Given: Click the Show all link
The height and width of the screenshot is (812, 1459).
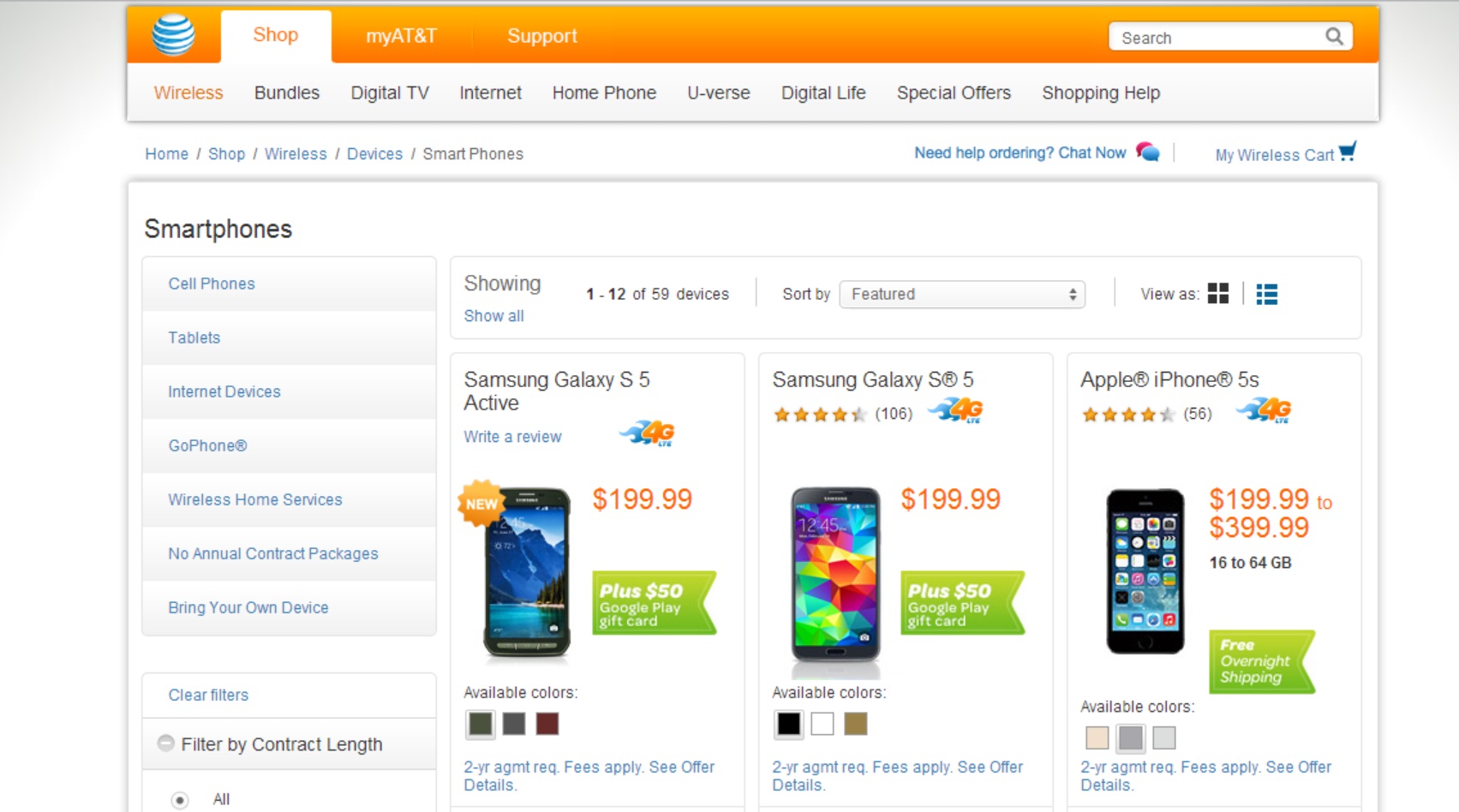Looking at the screenshot, I should [x=493, y=316].
